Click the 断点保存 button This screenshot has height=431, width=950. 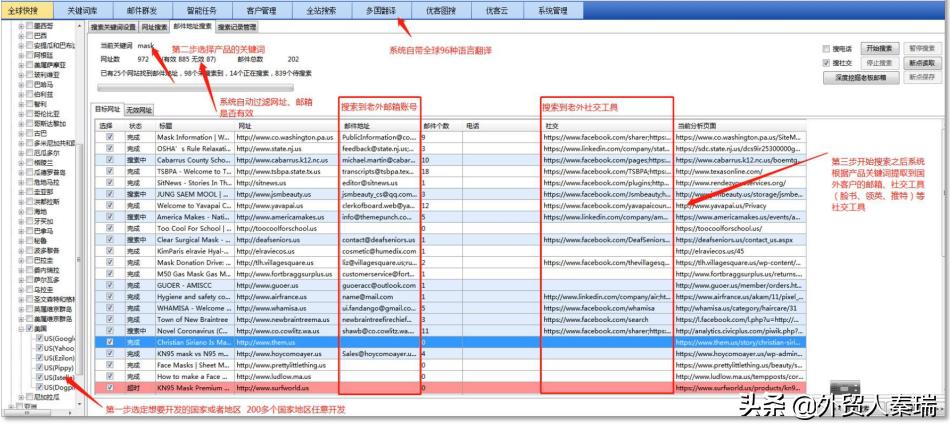pyautogui.click(x=922, y=78)
